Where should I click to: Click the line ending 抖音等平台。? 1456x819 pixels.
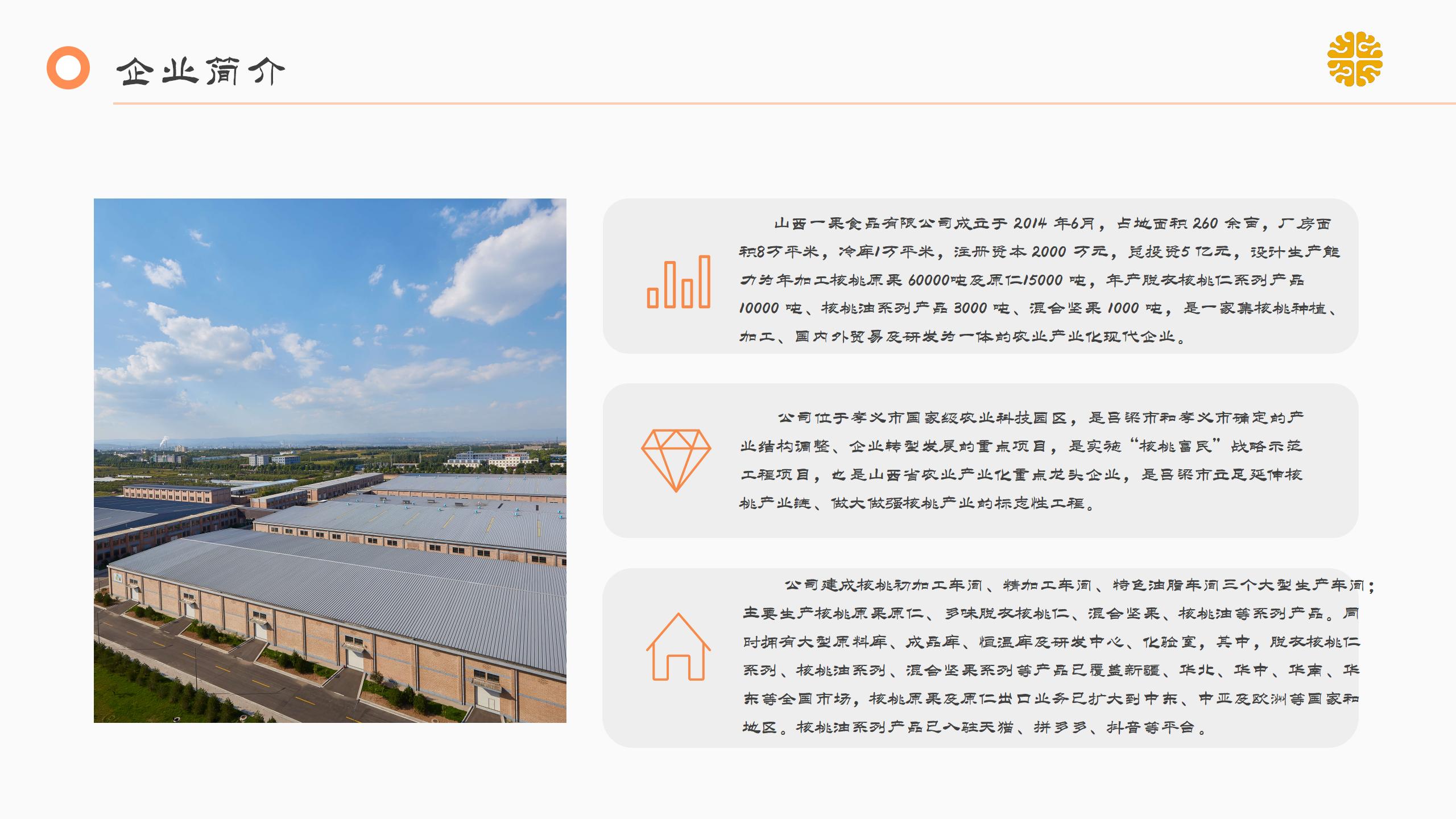pos(975,727)
